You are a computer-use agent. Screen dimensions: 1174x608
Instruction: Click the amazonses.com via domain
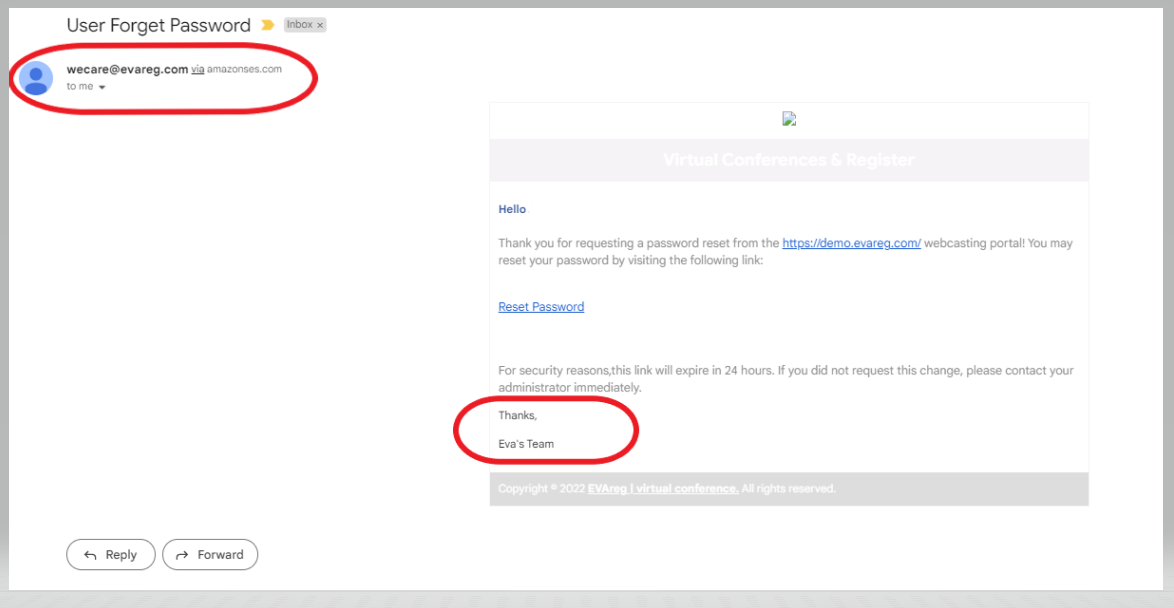(x=244, y=70)
